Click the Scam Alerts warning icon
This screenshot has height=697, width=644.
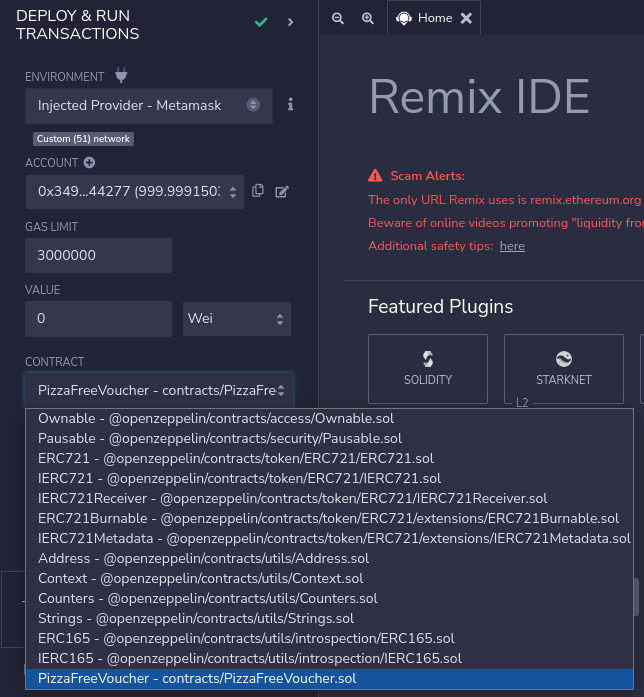click(375, 176)
